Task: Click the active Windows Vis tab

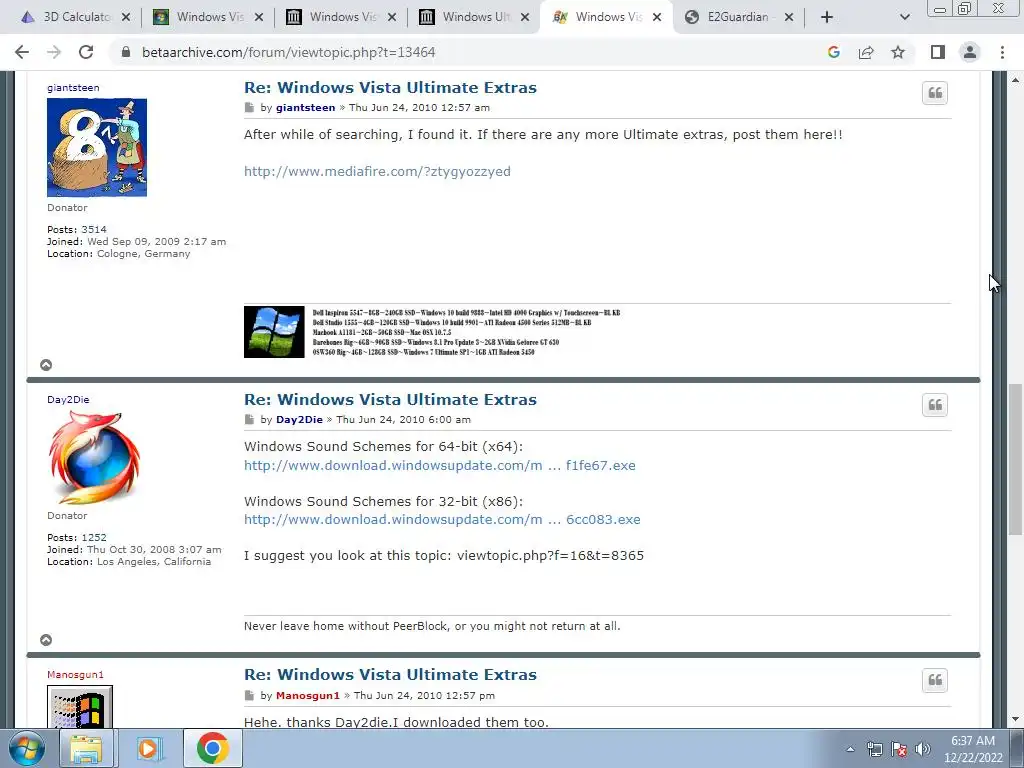Action: tap(607, 18)
